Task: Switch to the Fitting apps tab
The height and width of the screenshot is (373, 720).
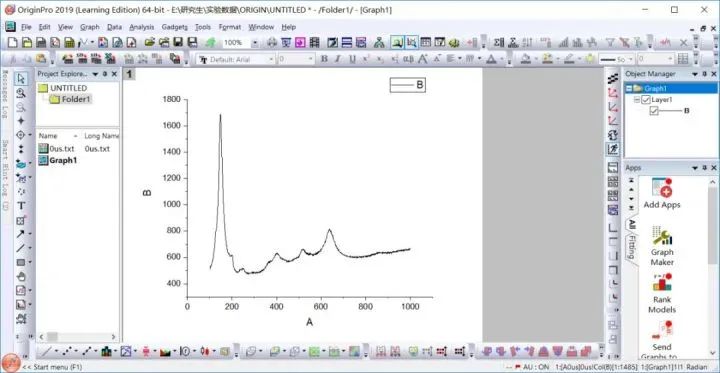Action: 632,247
